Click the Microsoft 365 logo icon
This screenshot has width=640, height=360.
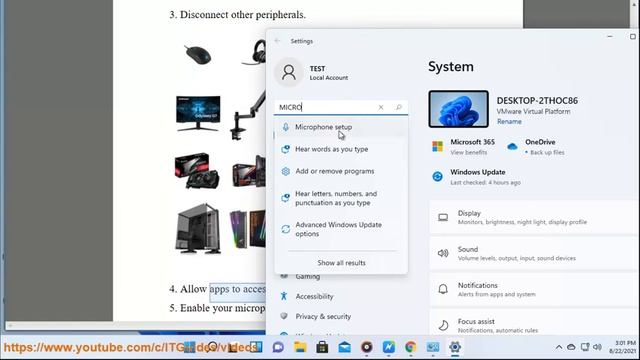point(437,147)
